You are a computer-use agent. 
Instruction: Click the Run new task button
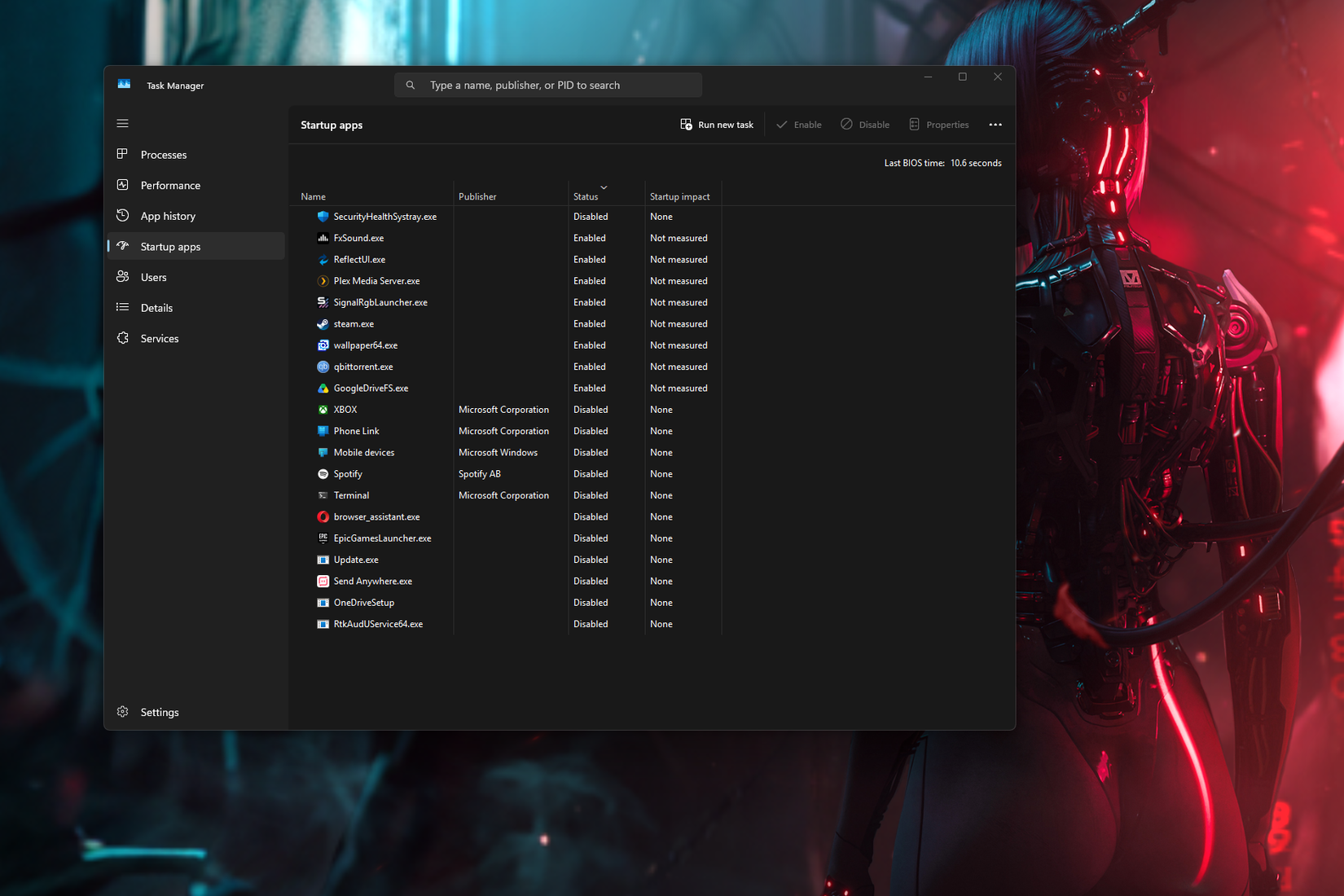717,125
